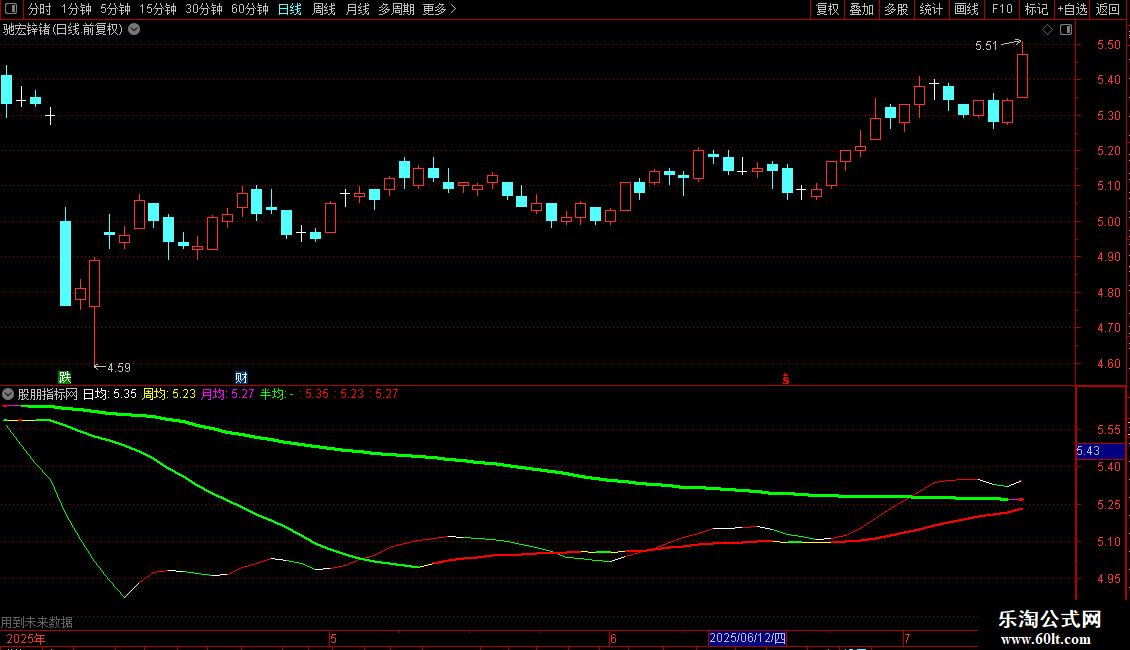
Task: Switch to 月线 monthly chart
Action: tap(357, 9)
